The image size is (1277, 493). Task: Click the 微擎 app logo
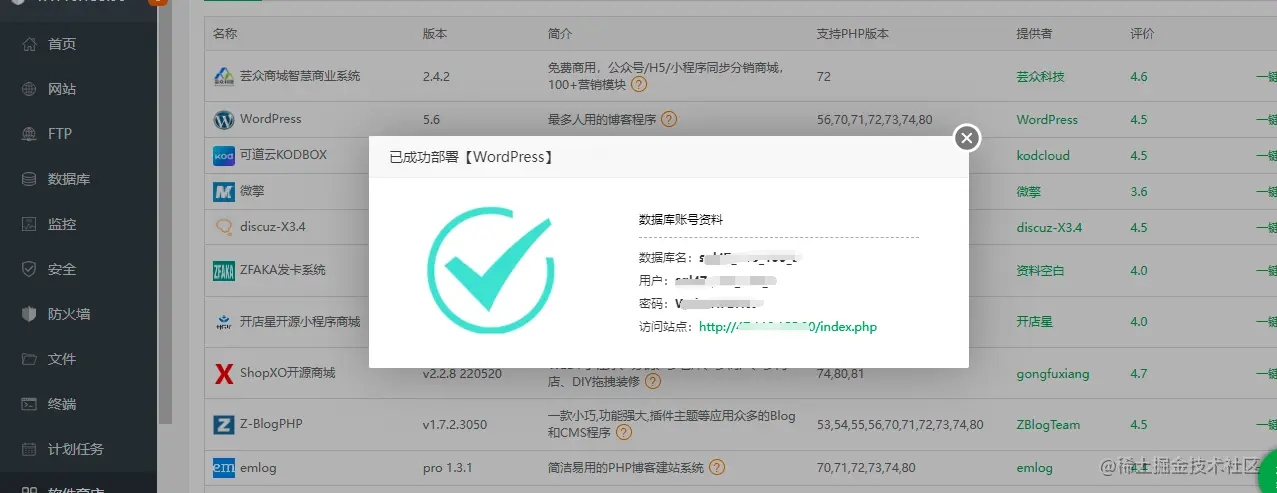coord(224,190)
